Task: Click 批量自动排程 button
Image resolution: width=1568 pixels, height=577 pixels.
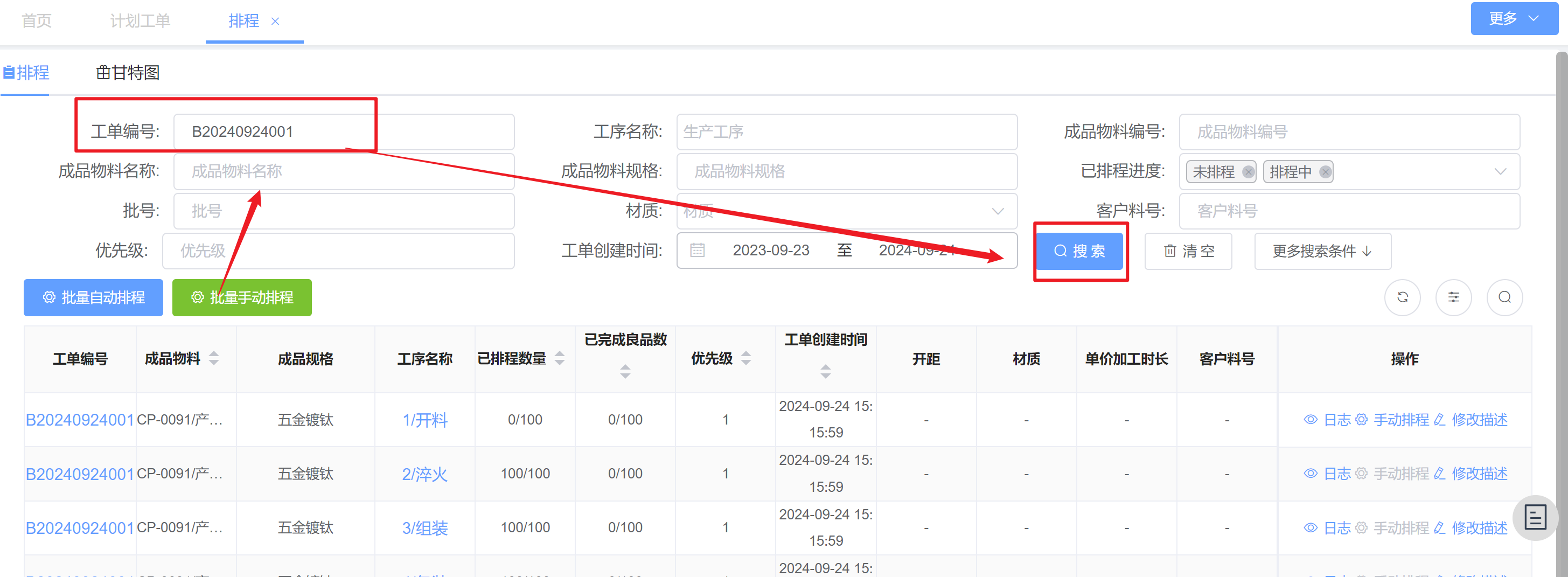Action: tap(93, 297)
